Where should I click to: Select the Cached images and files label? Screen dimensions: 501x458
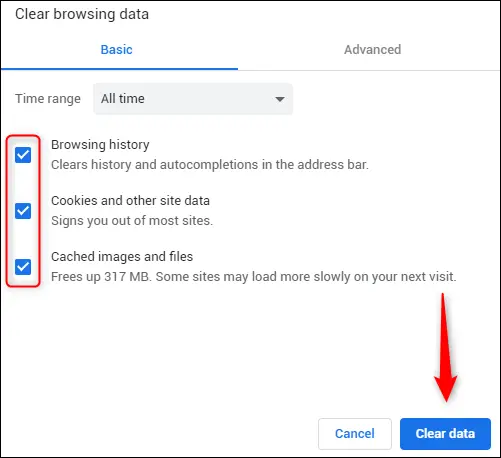(122, 257)
